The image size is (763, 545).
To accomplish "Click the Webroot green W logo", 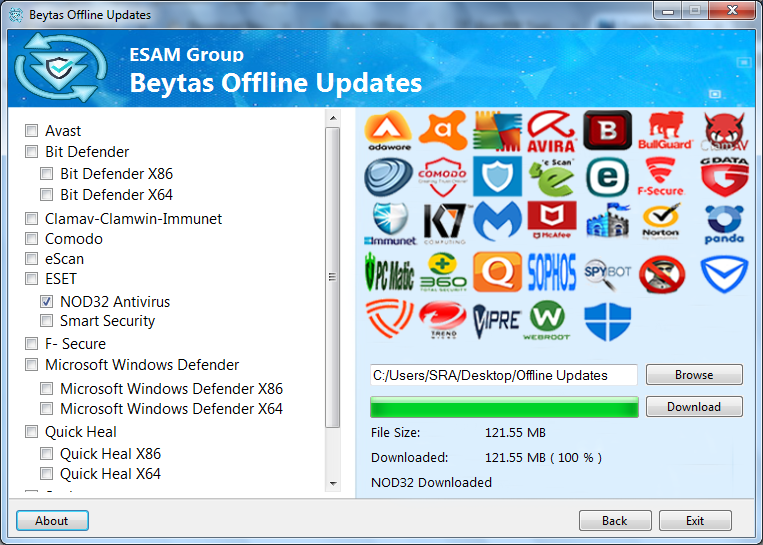I will (x=547, y=320).
